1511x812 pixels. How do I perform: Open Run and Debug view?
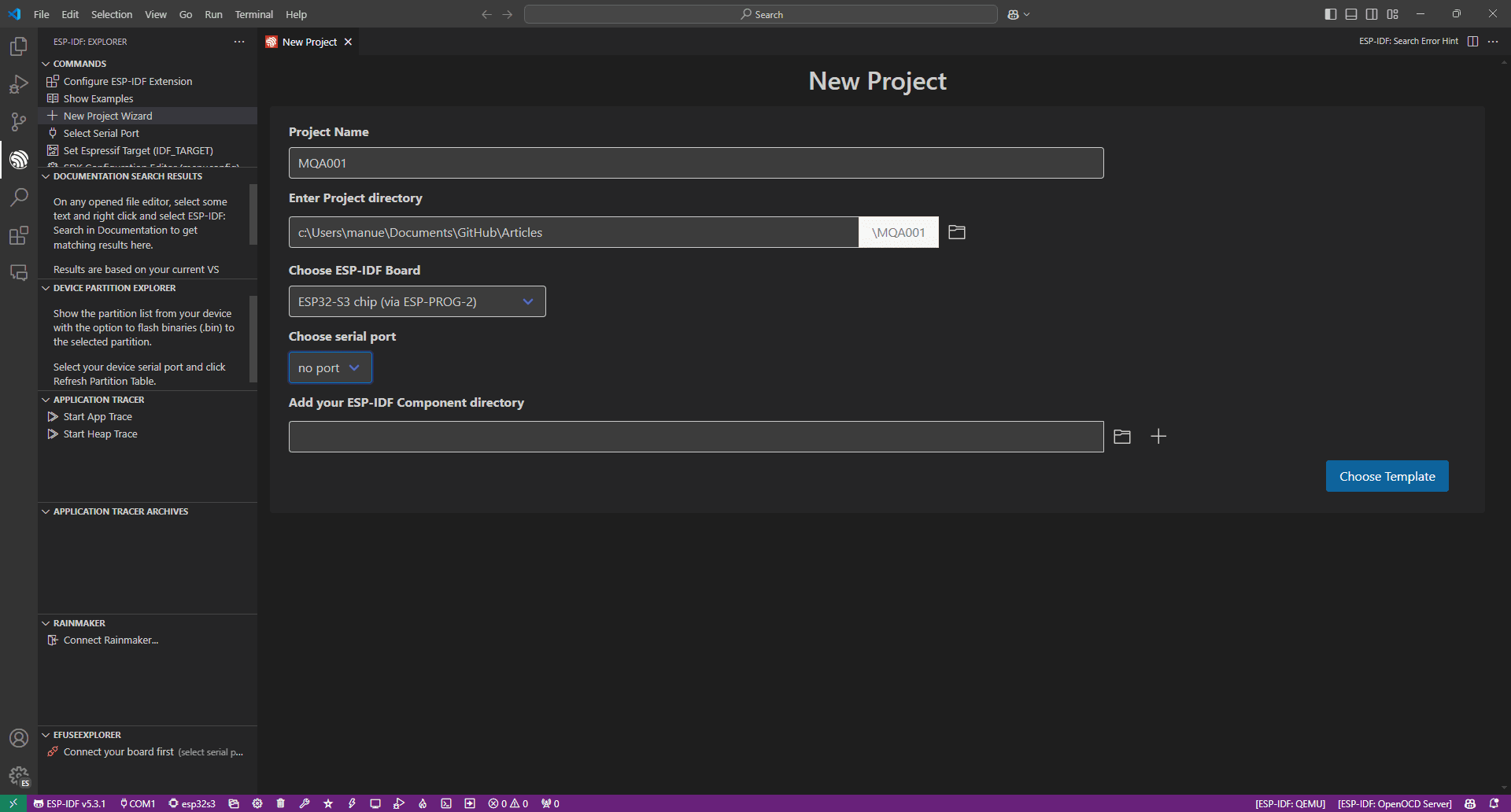19,84
